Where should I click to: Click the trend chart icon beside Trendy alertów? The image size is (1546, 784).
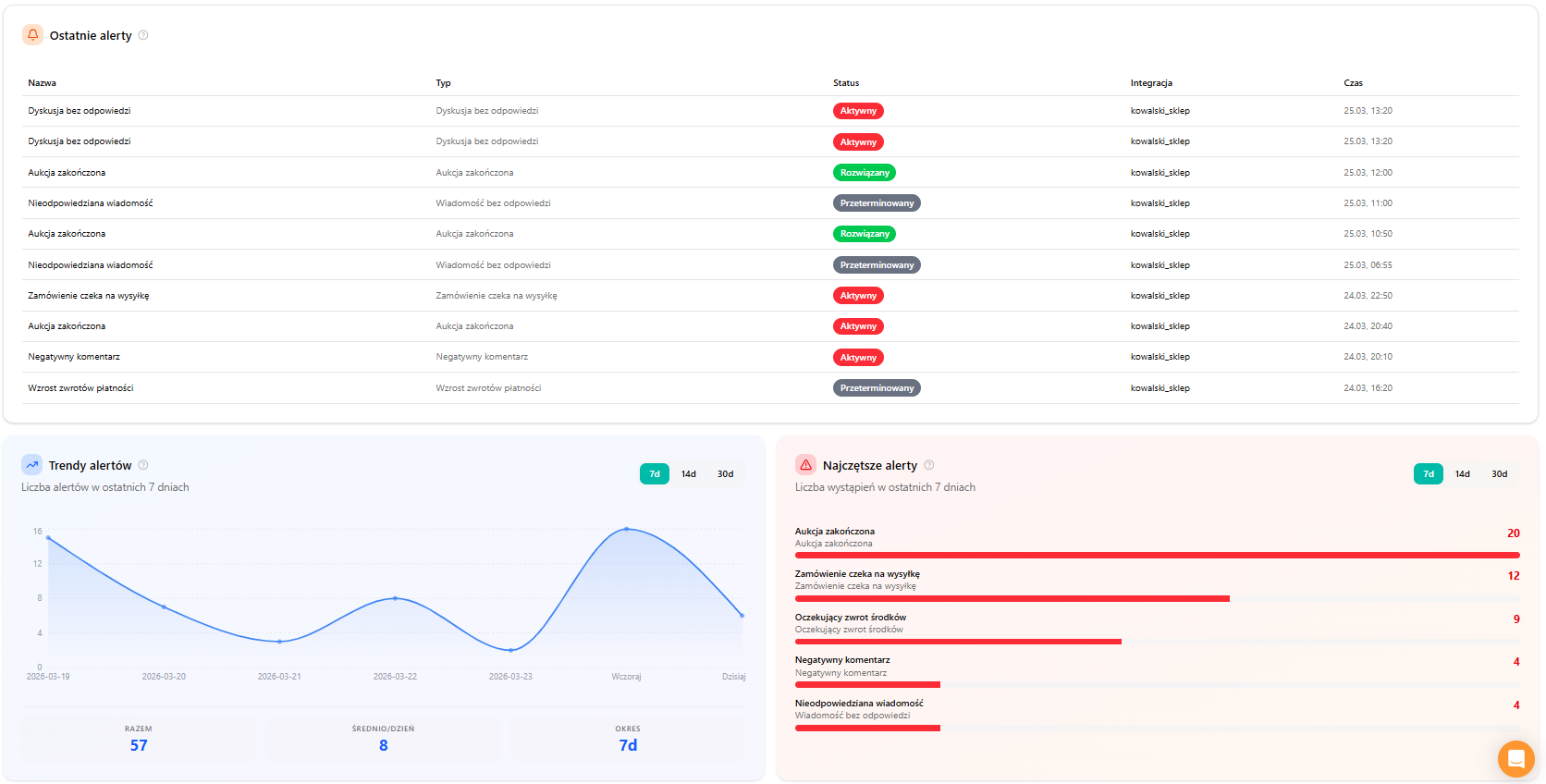click(32, 465)
